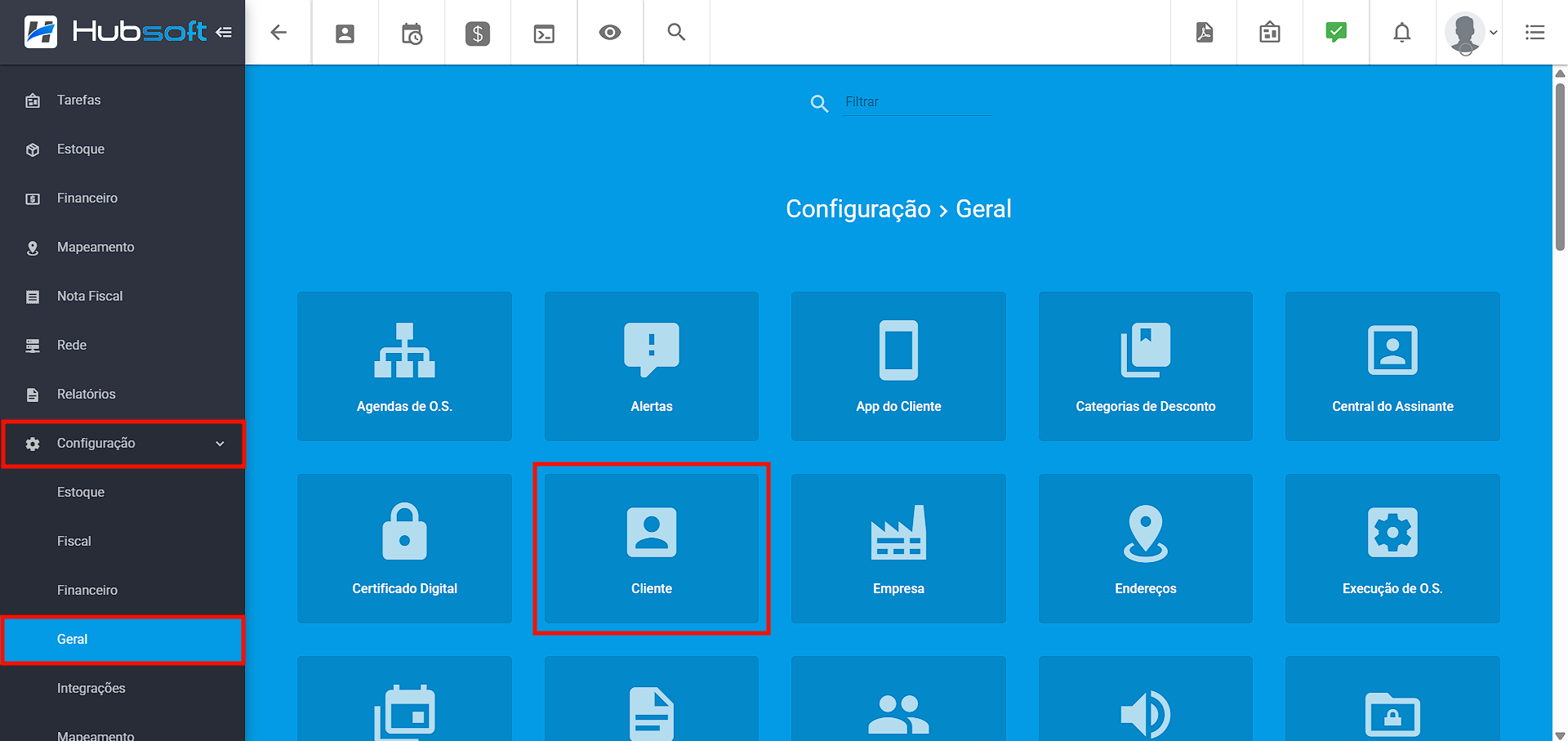The image size is (1568, 741).
Task: Open Nota Fiscal menu item
Action: (122, 296)
